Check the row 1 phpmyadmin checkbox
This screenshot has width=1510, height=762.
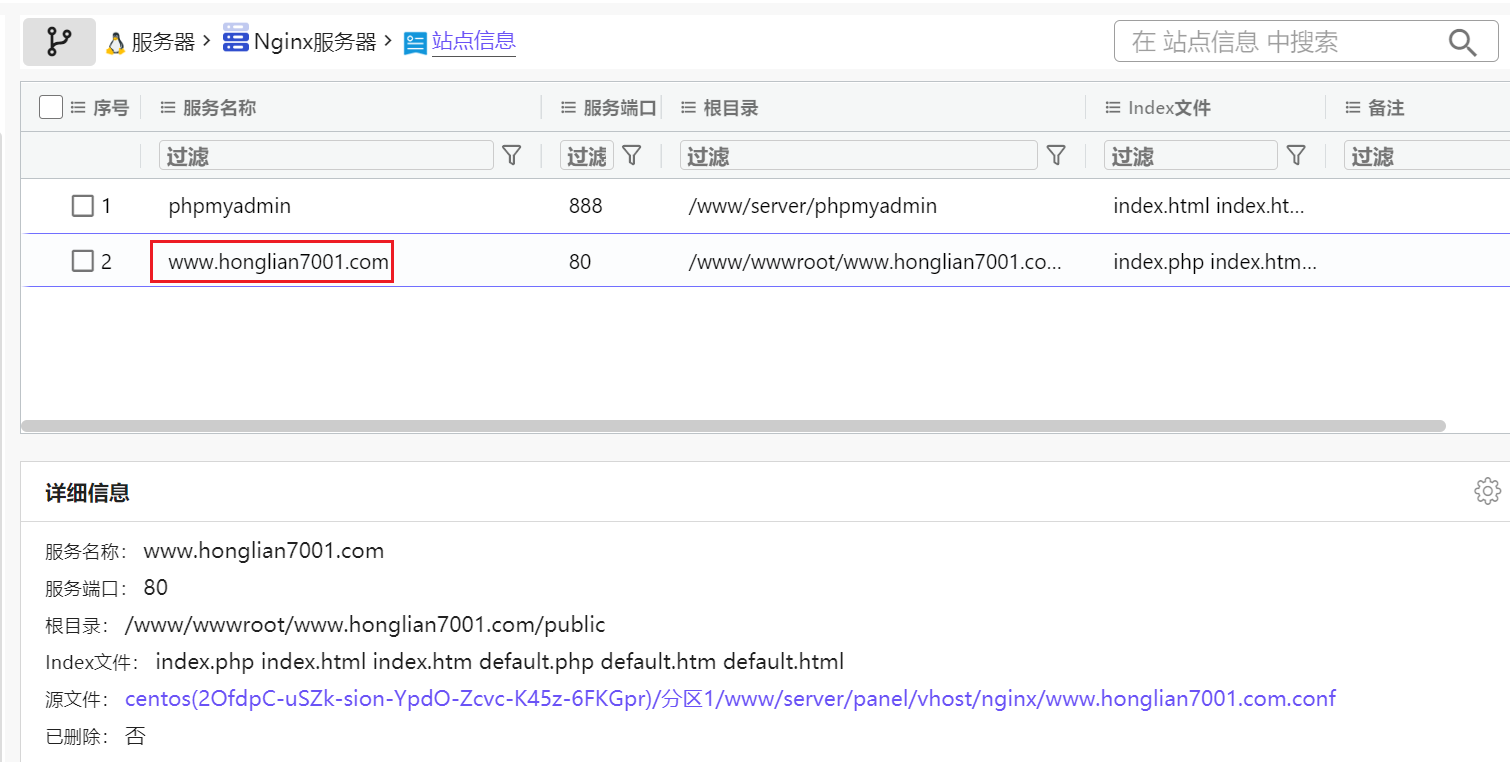point(83,206)
